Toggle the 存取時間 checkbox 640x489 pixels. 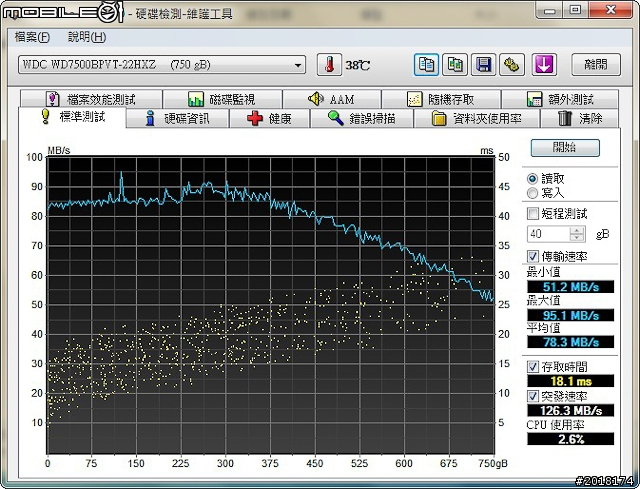click(532, 367)
